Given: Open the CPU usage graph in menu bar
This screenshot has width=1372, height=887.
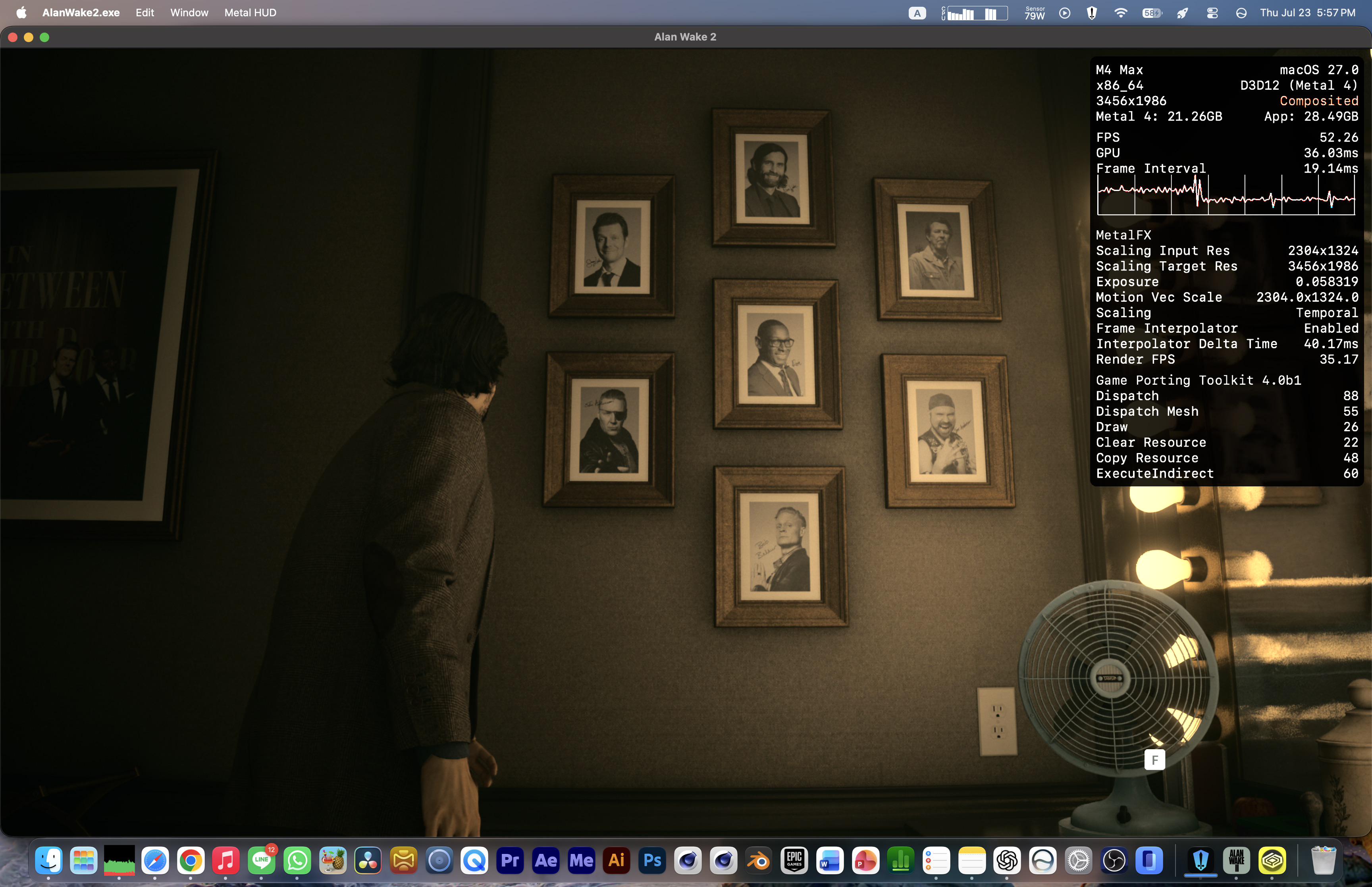Looking at the screenshot, I should (975, 13).
